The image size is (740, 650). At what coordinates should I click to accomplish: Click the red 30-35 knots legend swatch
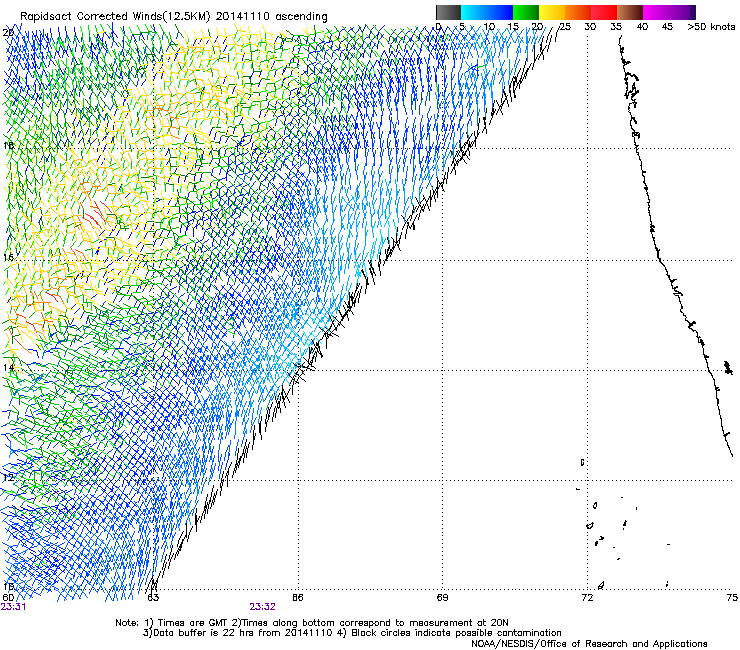pyautogui.click(x=604, y=12)
